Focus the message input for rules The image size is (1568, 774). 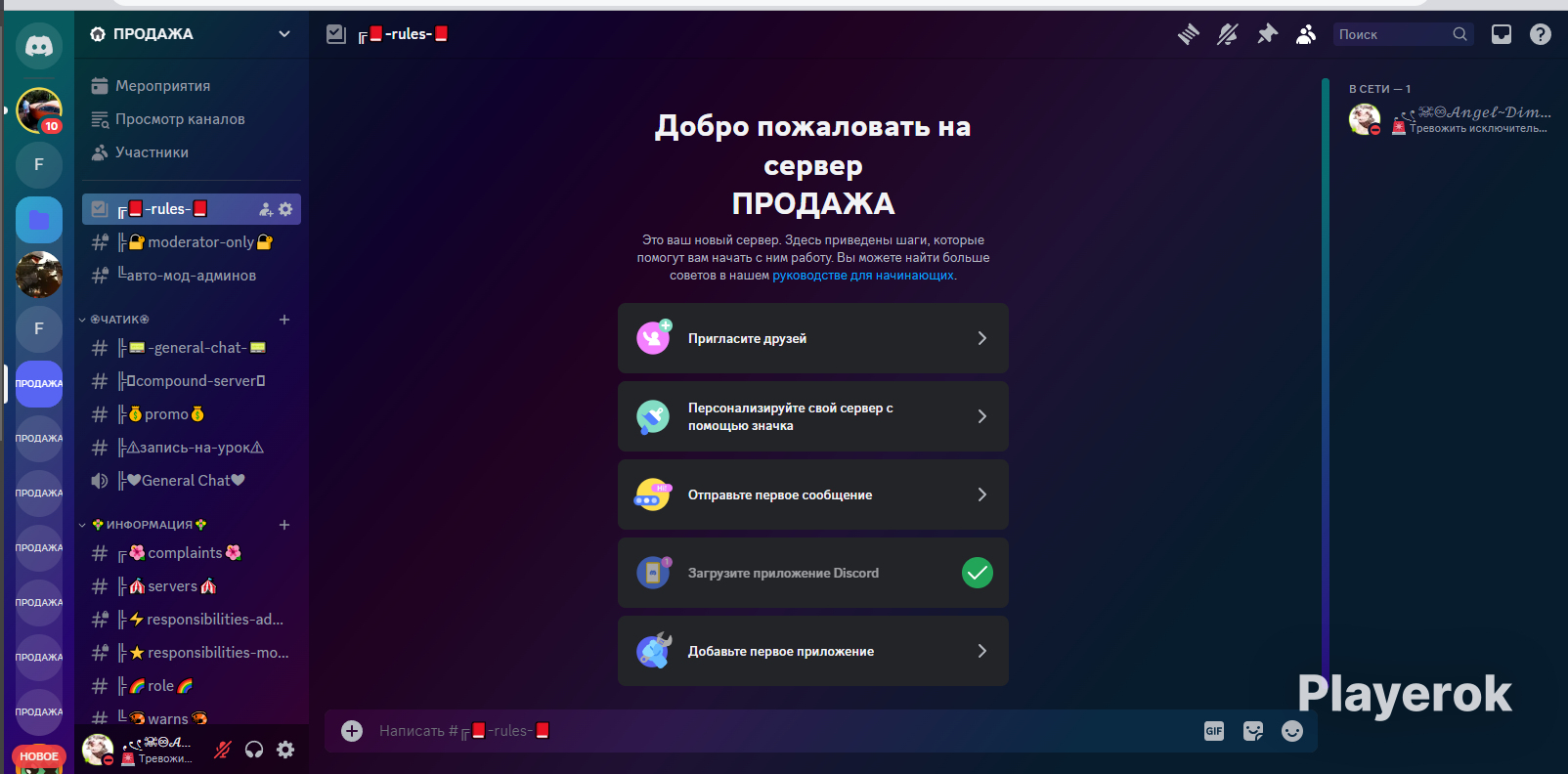click(782, 731)
